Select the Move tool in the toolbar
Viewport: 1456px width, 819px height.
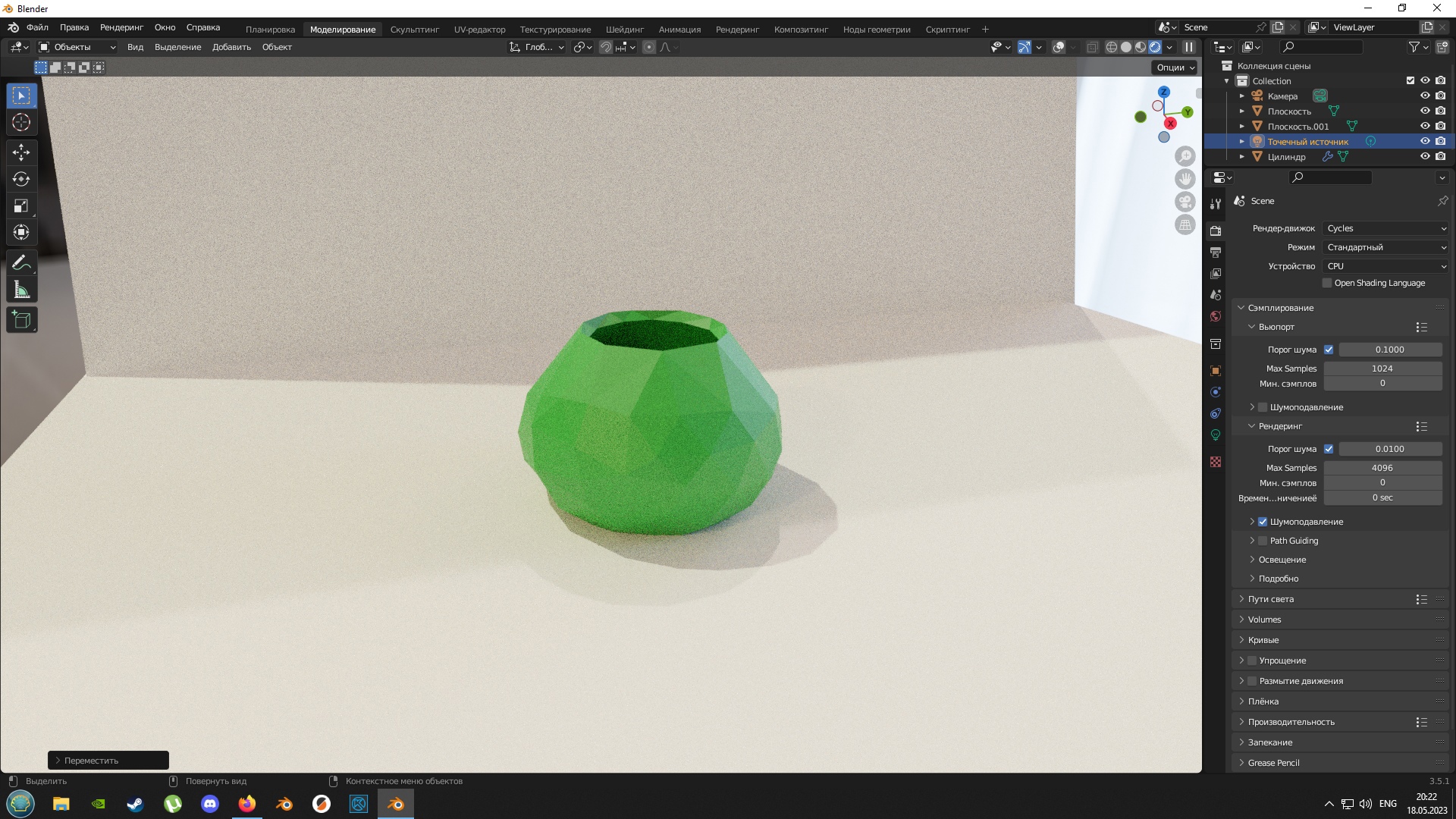pyautogui.click(x=21, y=152)
